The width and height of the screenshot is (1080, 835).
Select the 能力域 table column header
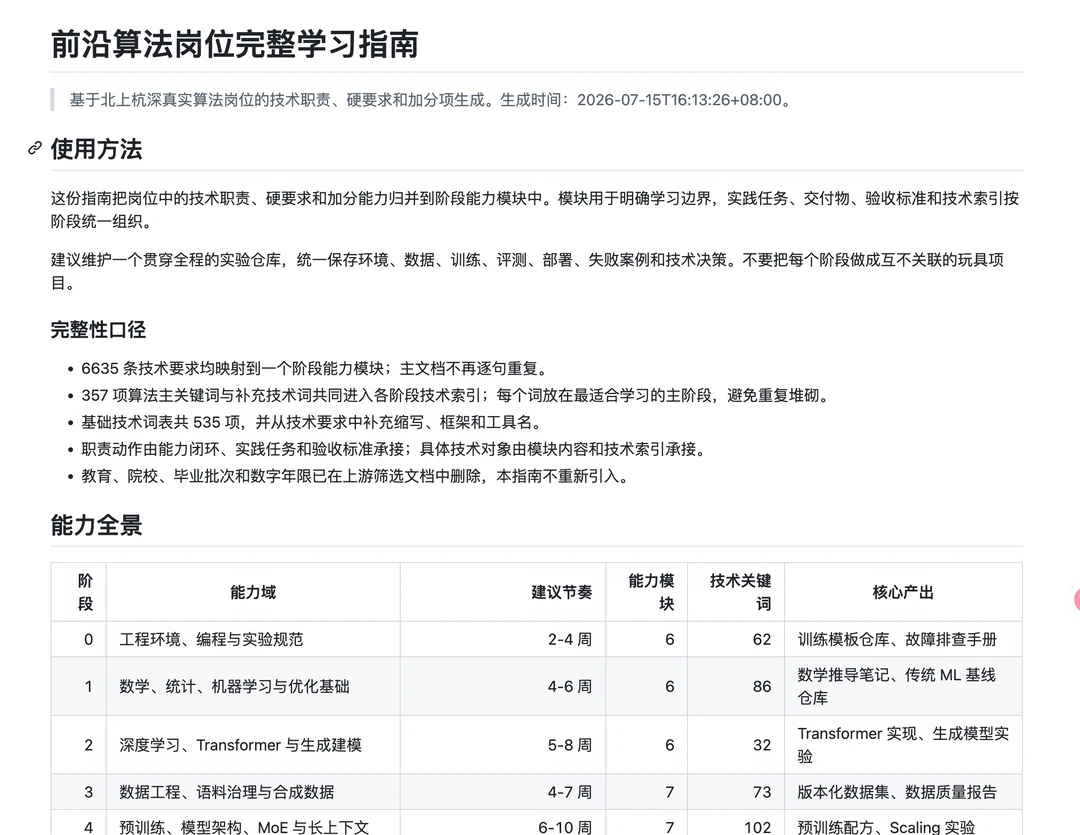coord(253,592)
